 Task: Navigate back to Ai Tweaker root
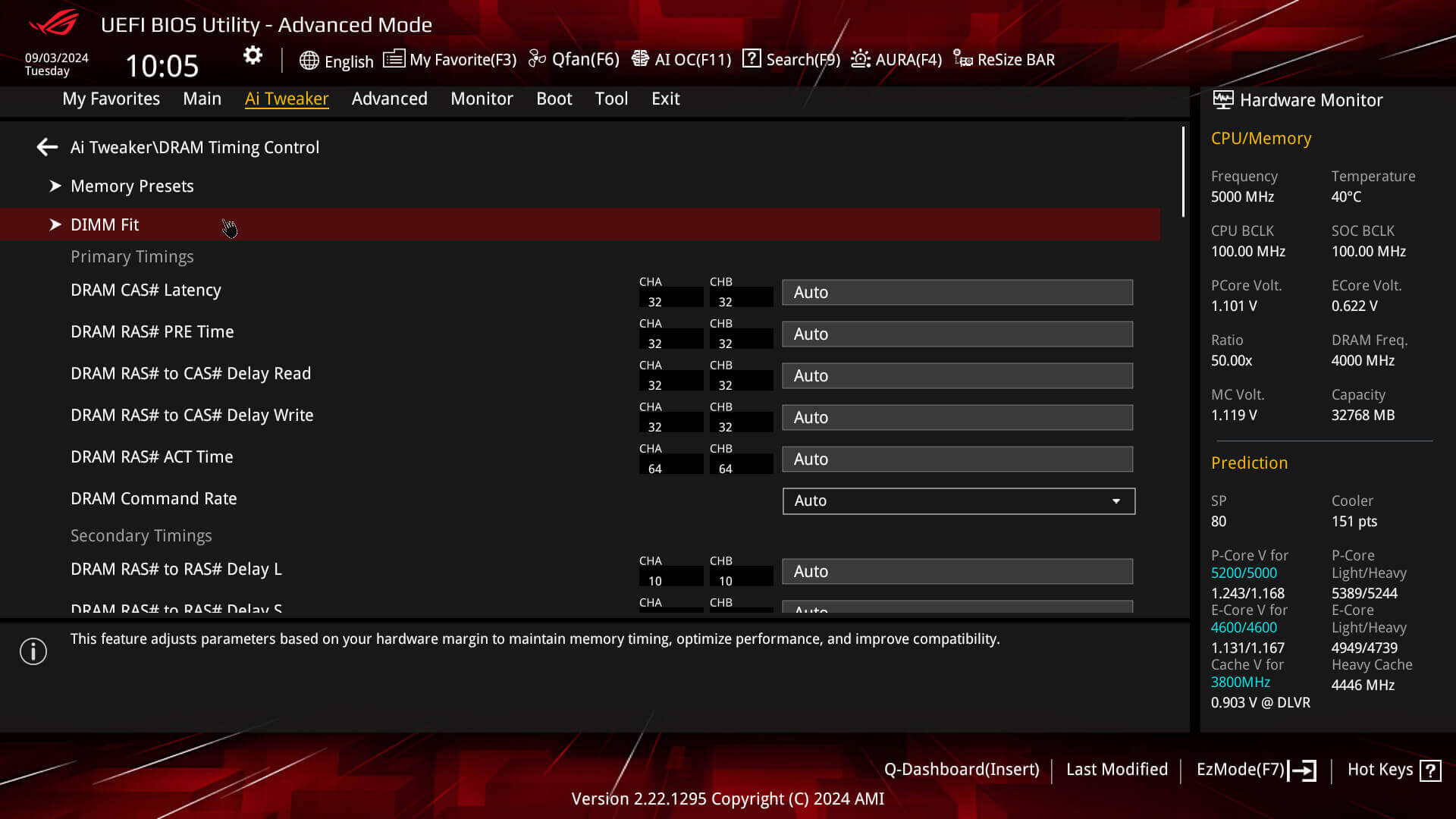click(46, 147)
